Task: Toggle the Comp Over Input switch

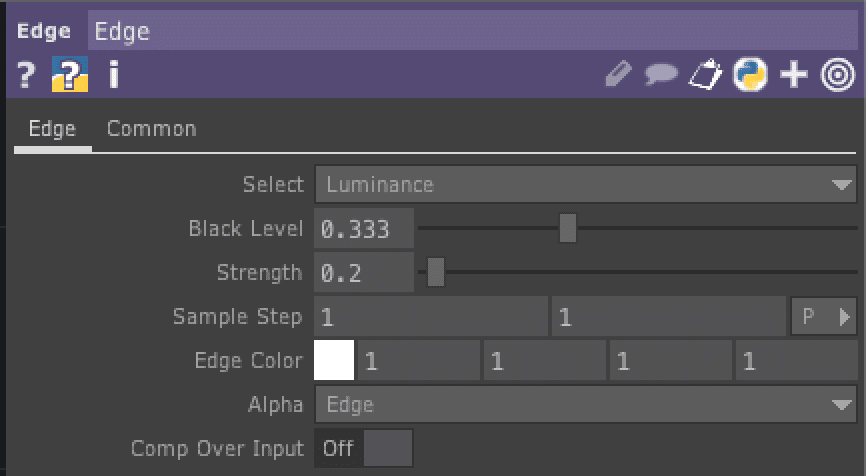Action: tap(364, 448)
